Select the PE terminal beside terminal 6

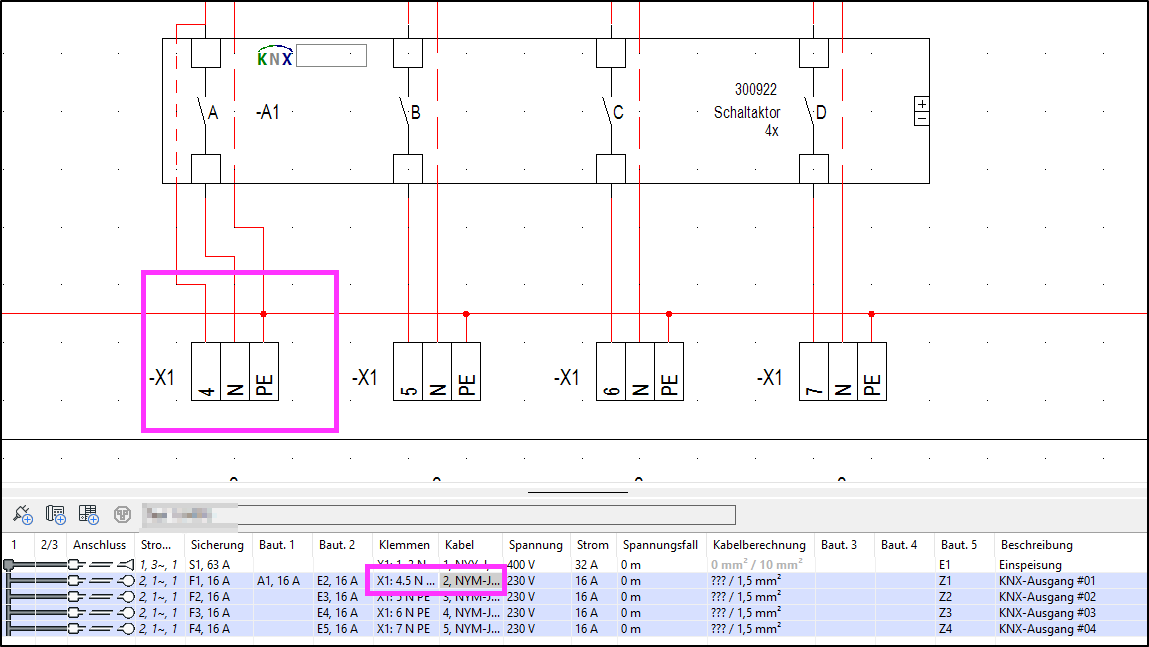pyautogui.click(x=668, y=371)
